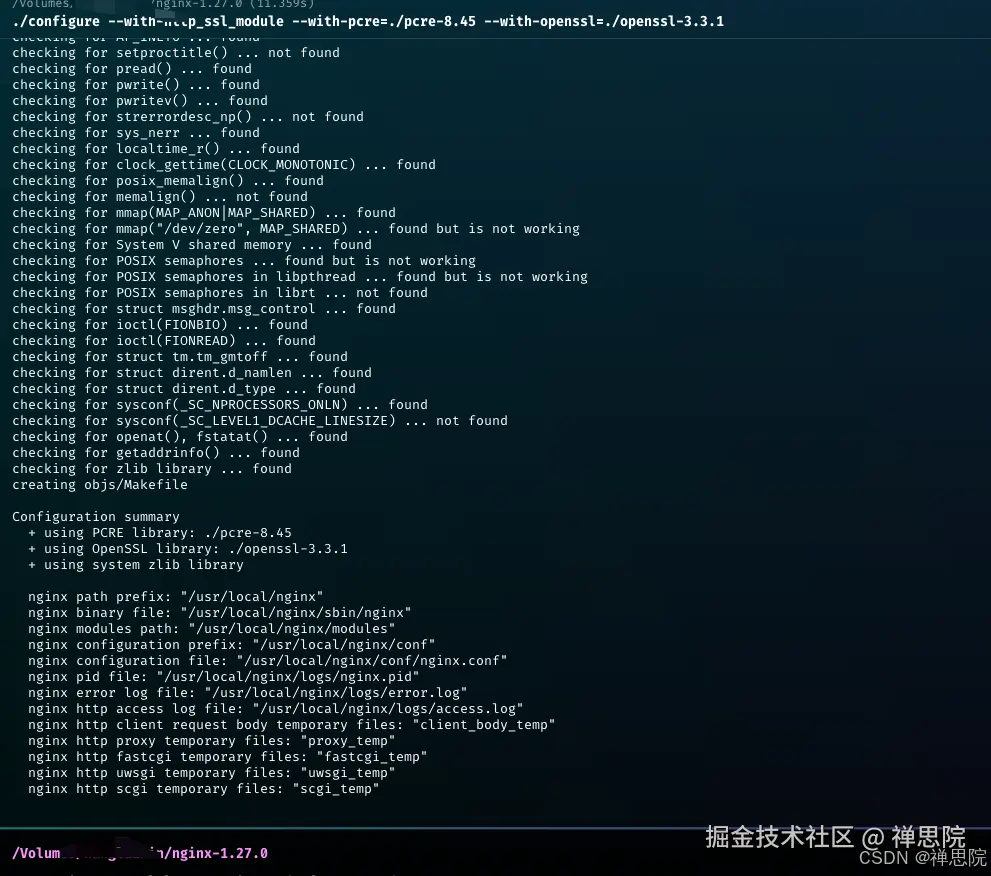
Task: Select line 'checking for System V shared memory'
Action: [x=192, y=245]
